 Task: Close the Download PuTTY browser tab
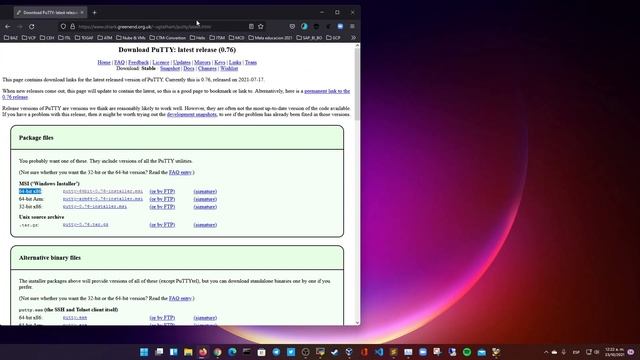click(x=82, y=13)
